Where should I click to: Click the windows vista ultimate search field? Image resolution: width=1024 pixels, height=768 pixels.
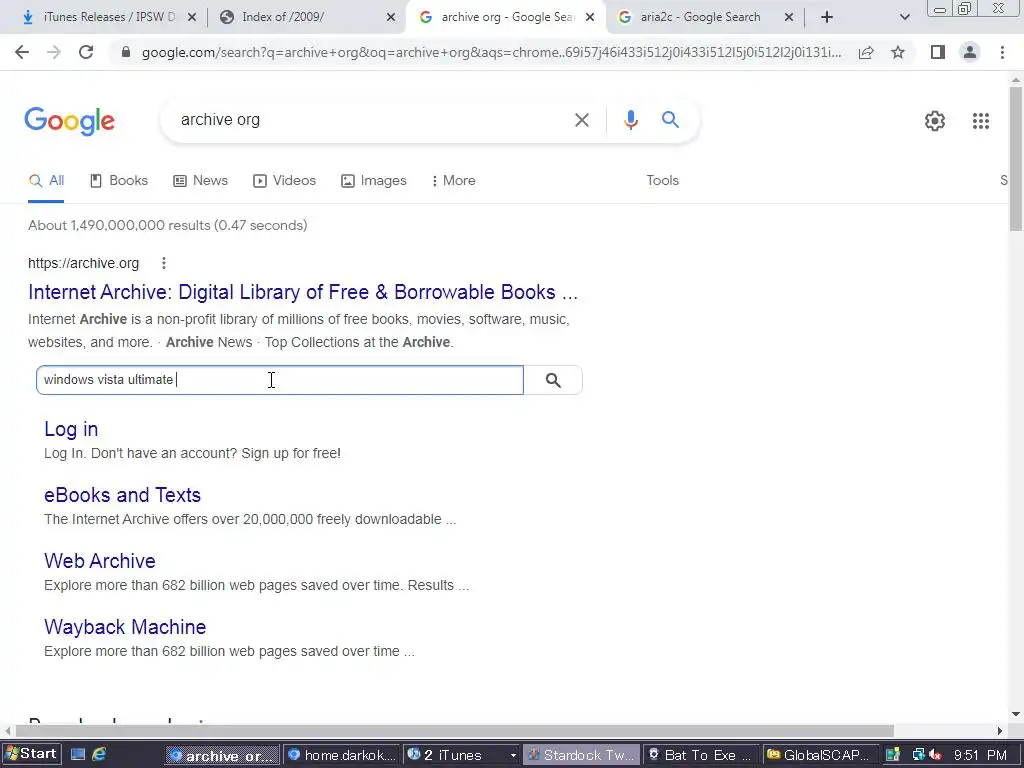(x=280, y=380)
